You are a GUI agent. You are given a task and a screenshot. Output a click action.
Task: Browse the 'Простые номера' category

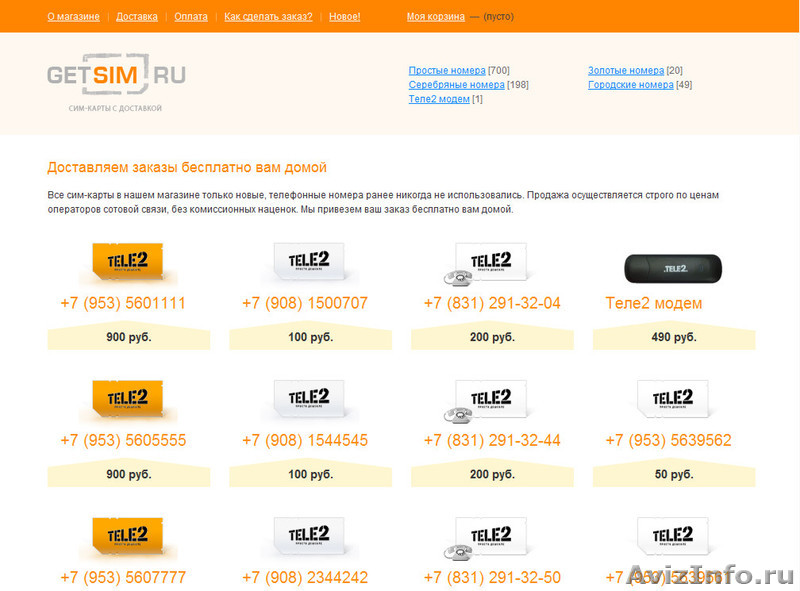click(x=447, y=70)
